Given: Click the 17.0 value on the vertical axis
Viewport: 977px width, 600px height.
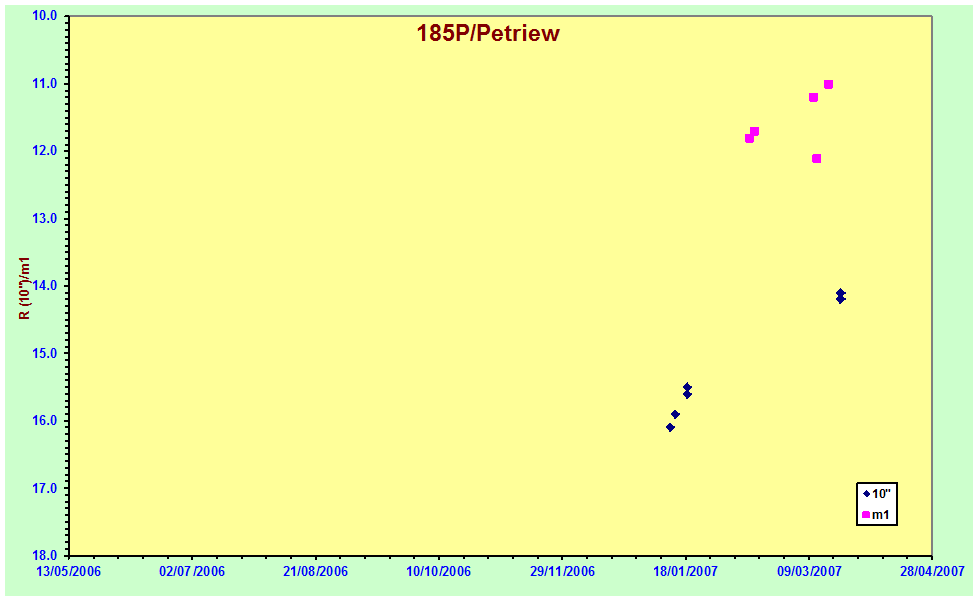Looking at the screenshot, I should point(44,488).
